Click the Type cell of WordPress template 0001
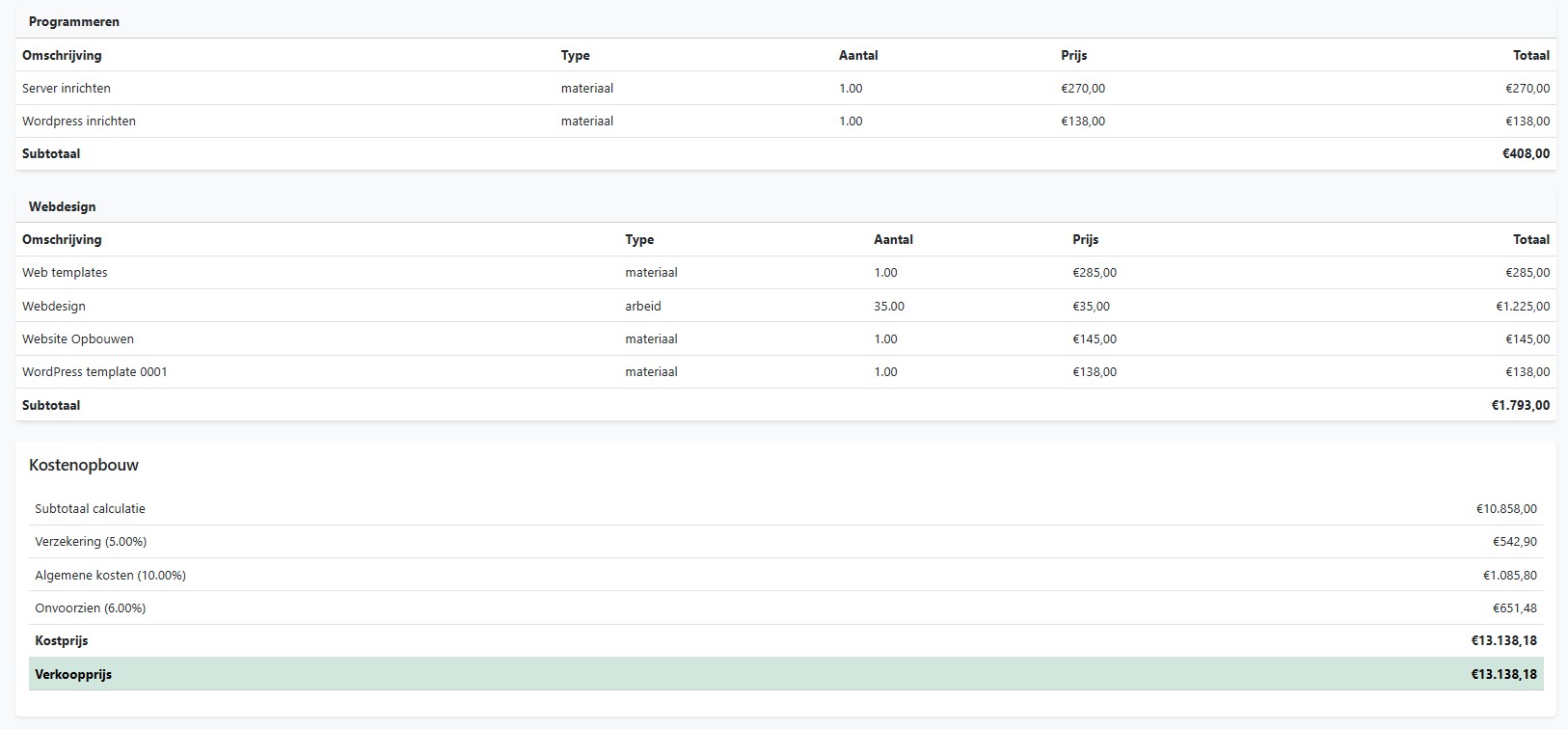The width and height of the screenshot is (1568, 729). tap(651, 371)
